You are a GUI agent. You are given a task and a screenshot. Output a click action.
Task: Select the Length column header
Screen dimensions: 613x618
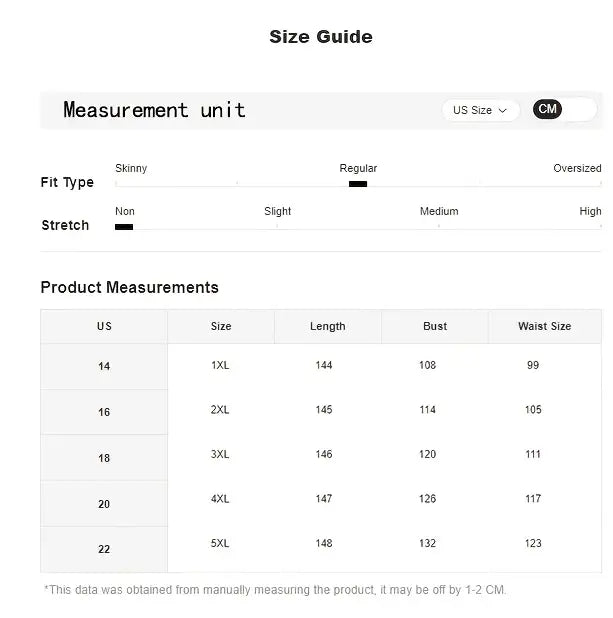pos(327,326)
